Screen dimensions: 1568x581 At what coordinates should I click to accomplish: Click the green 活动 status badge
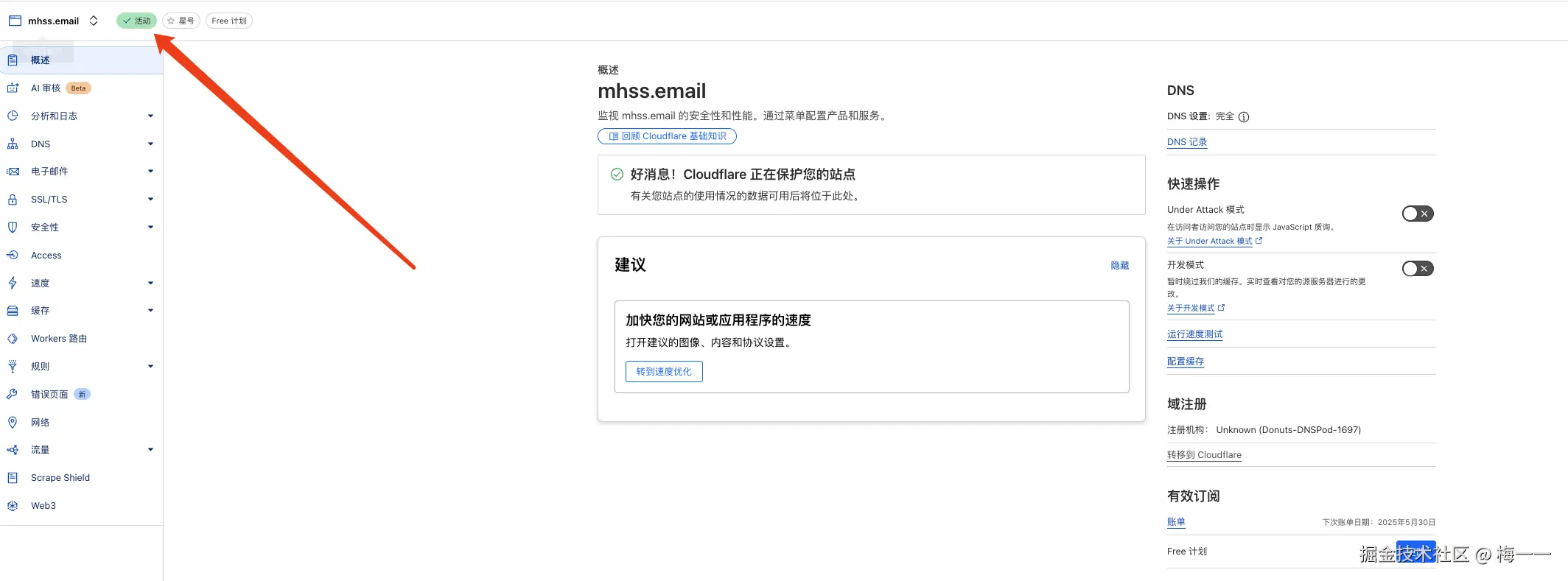[137, 21]
